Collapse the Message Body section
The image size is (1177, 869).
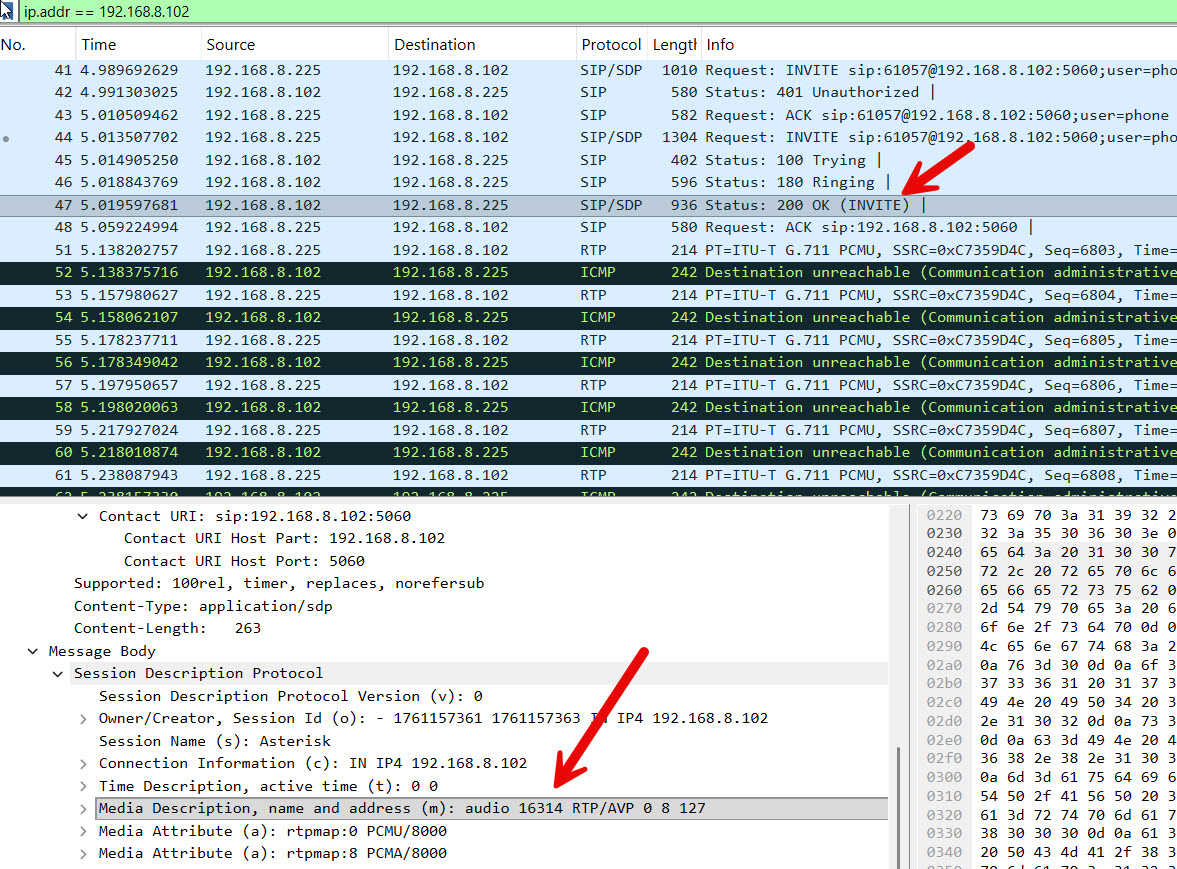[33, 652]
